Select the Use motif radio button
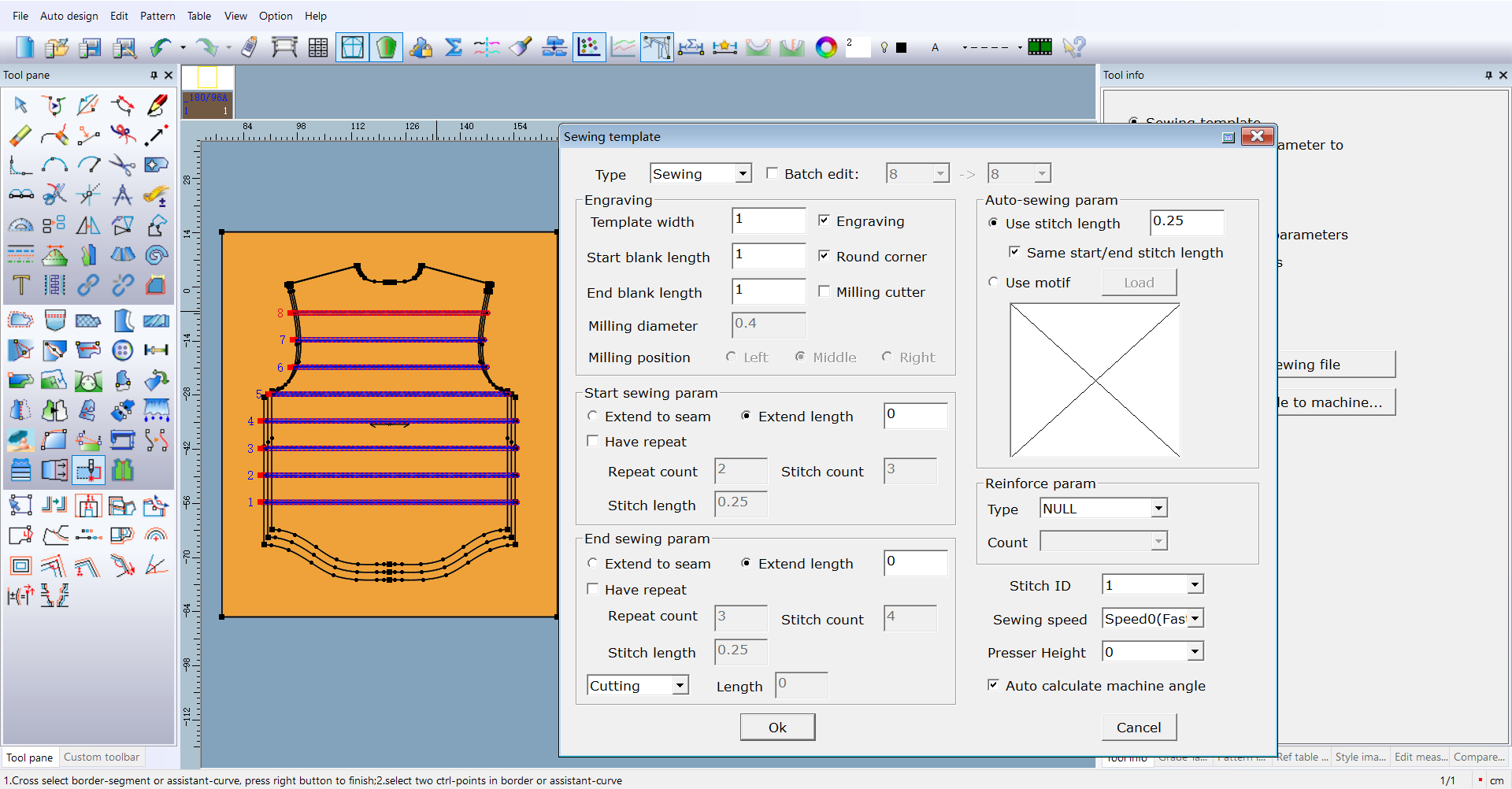This screenshot has width=1512, height=789. 993,282
